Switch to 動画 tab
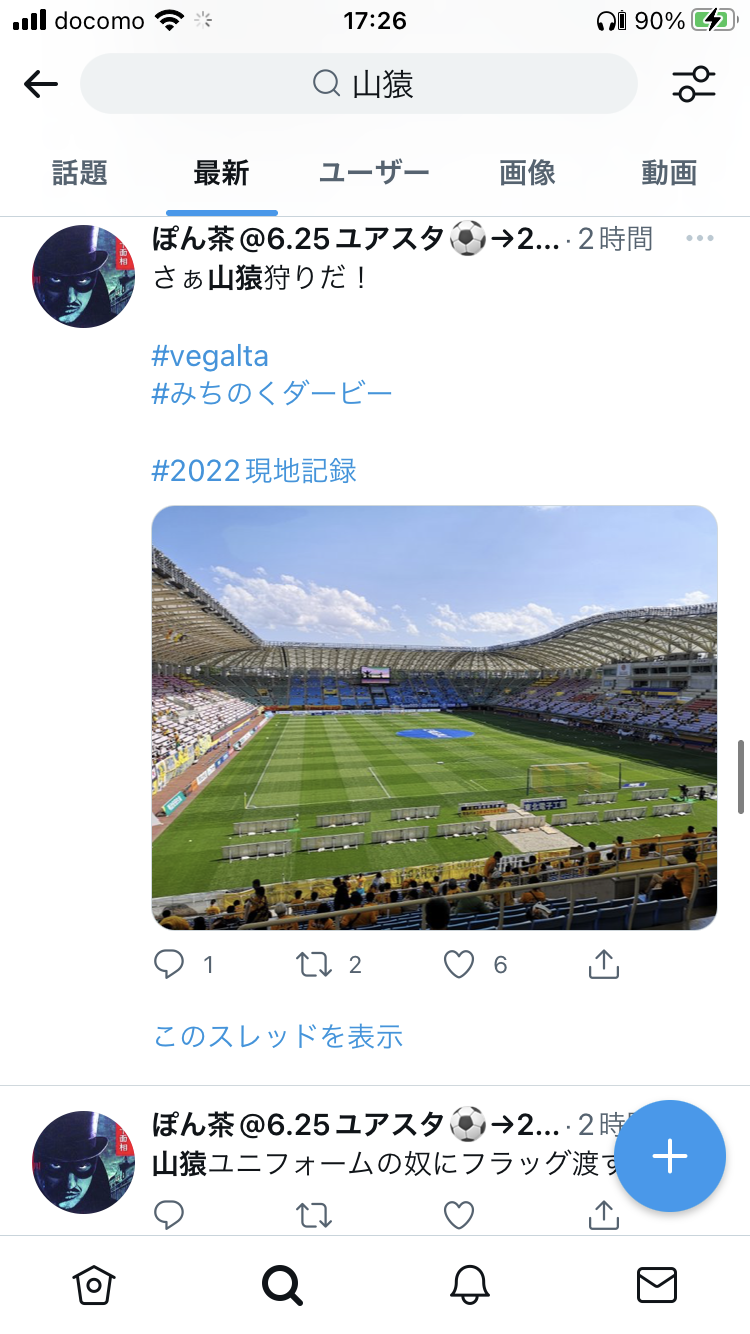The image size is (750, 1334). pyautogui.click(x=668, y=173)
